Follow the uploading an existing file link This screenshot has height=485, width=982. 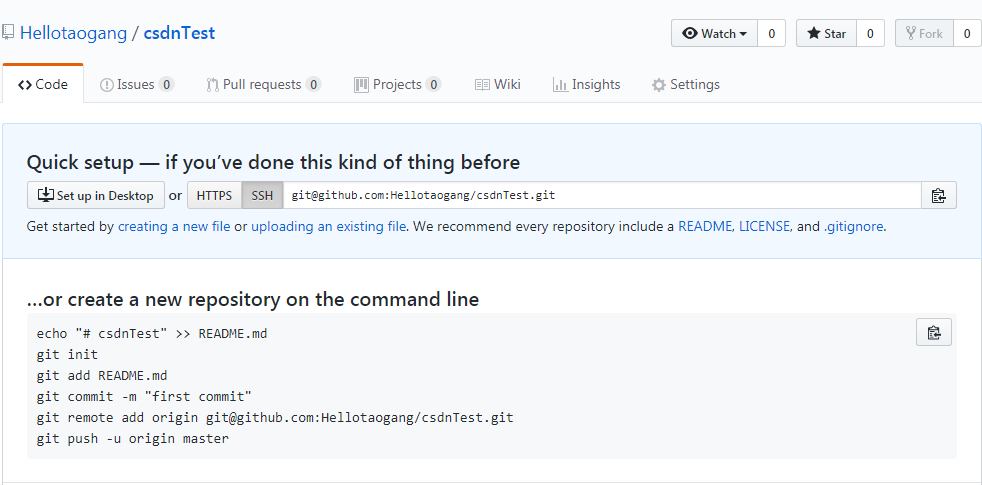pos(328,226)
